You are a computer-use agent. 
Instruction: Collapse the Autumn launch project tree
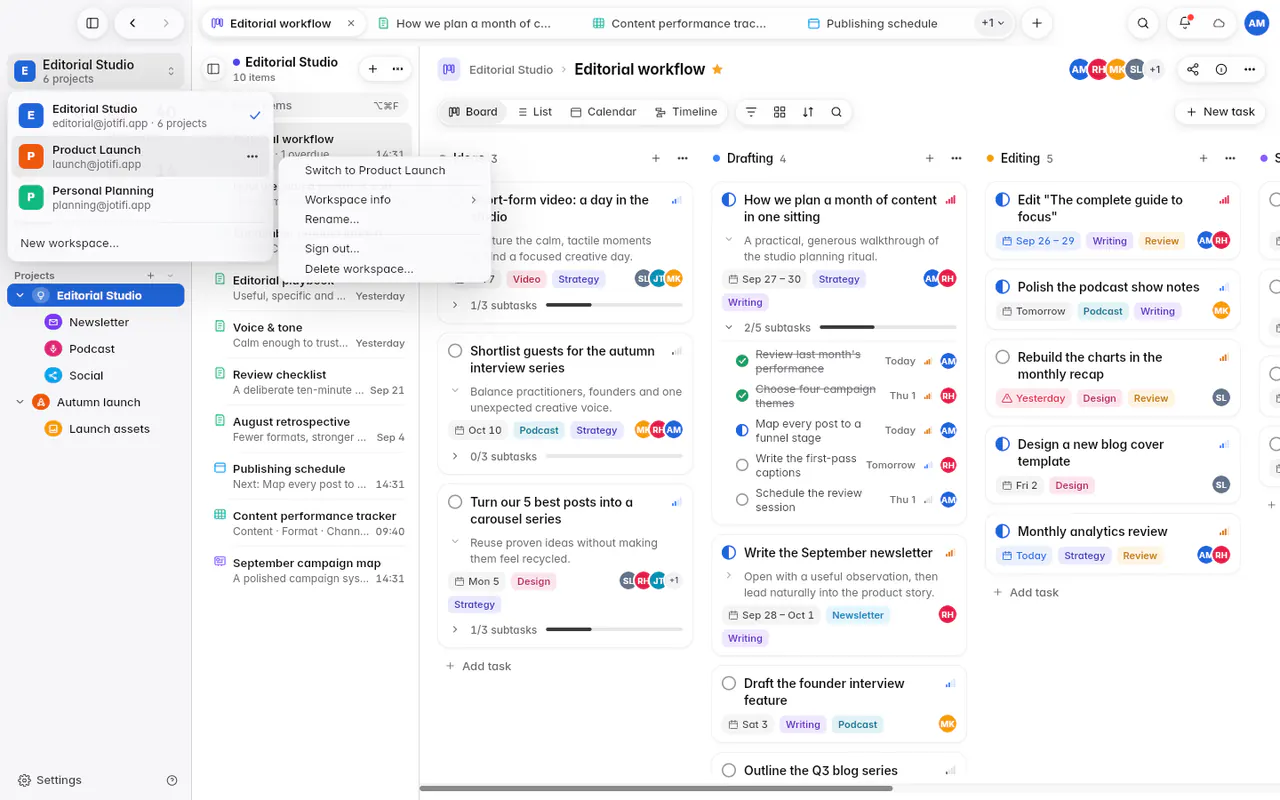[x=20, y=402]
